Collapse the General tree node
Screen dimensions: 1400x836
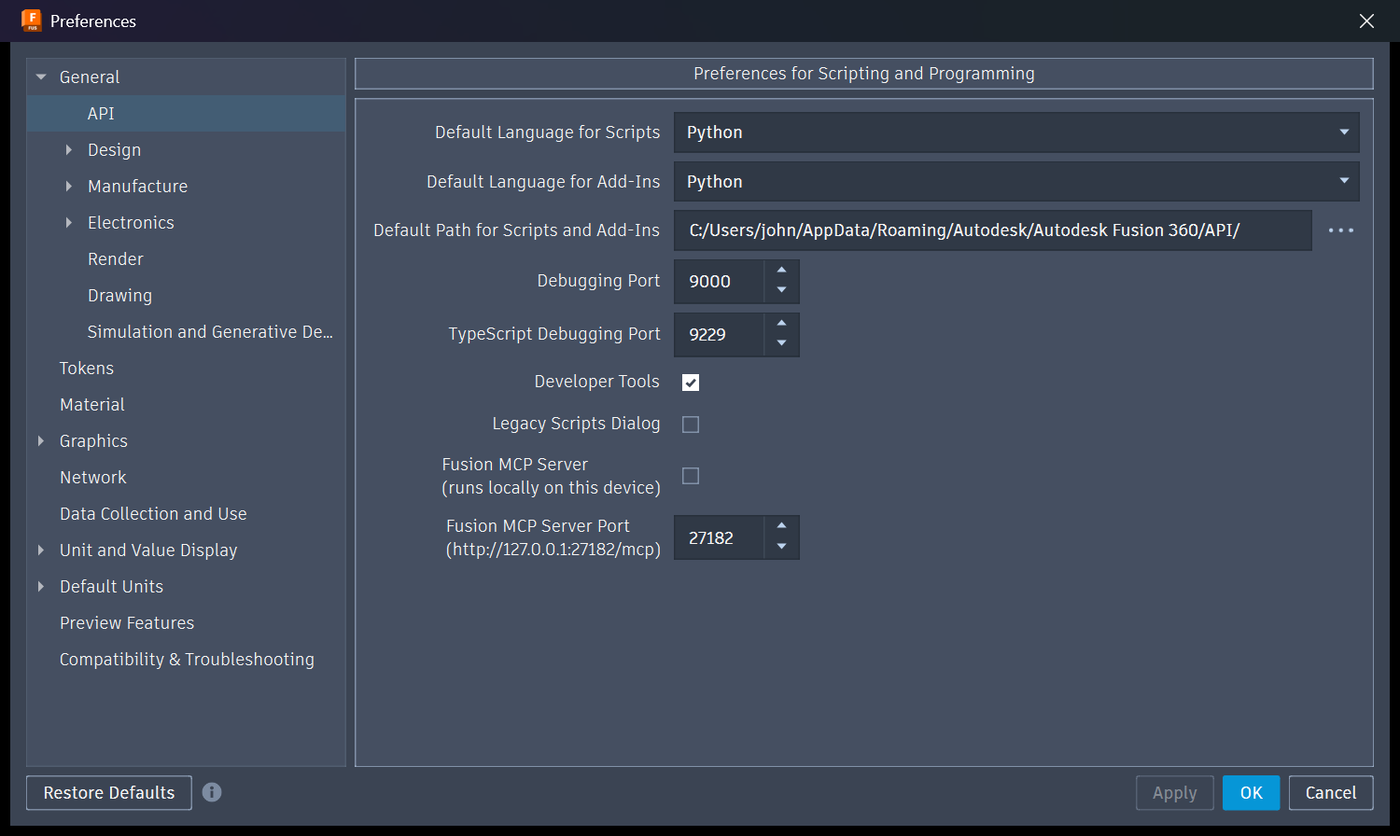click(x=41, y=77)
